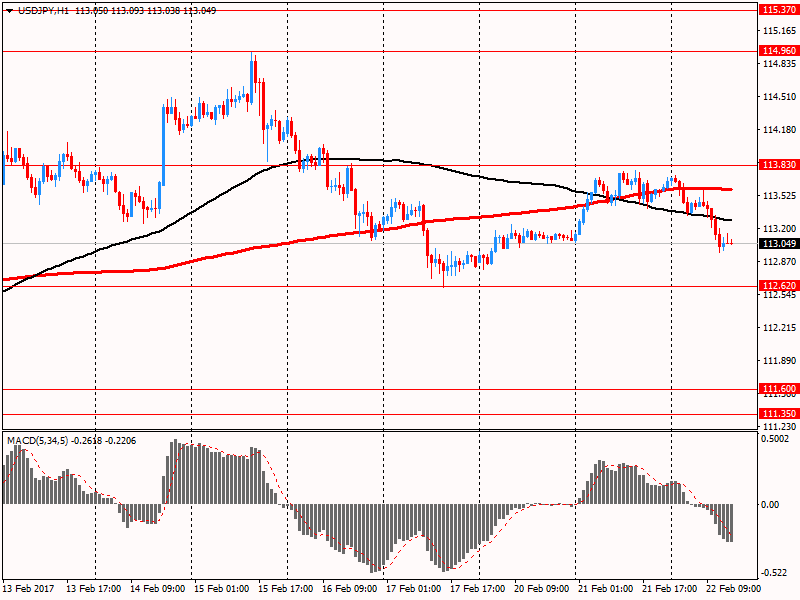The height and width of the screenshot is (600, 800).
Task: Click the current price tag 113.049
Action: 779,243
